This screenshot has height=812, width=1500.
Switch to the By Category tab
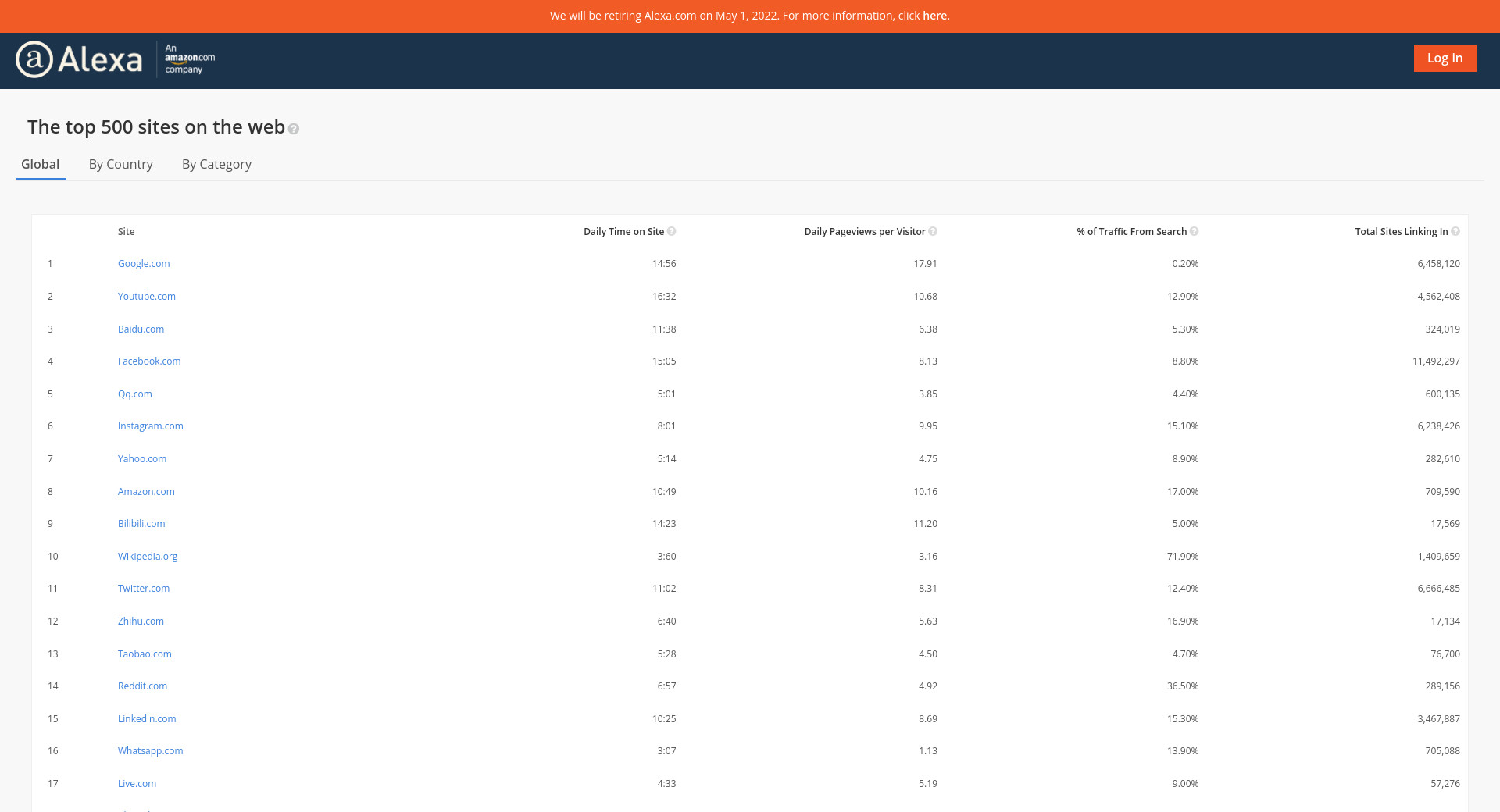(217, 164)
